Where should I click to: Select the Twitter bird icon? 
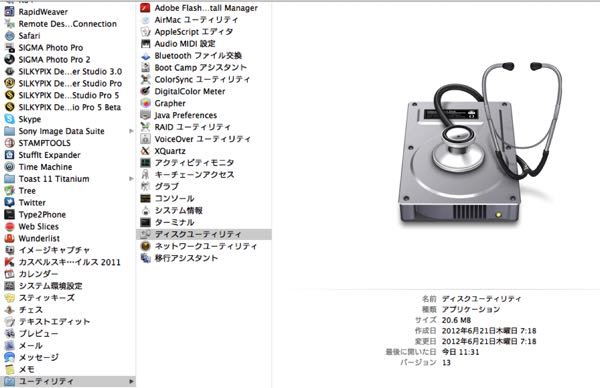click(10, 203)
